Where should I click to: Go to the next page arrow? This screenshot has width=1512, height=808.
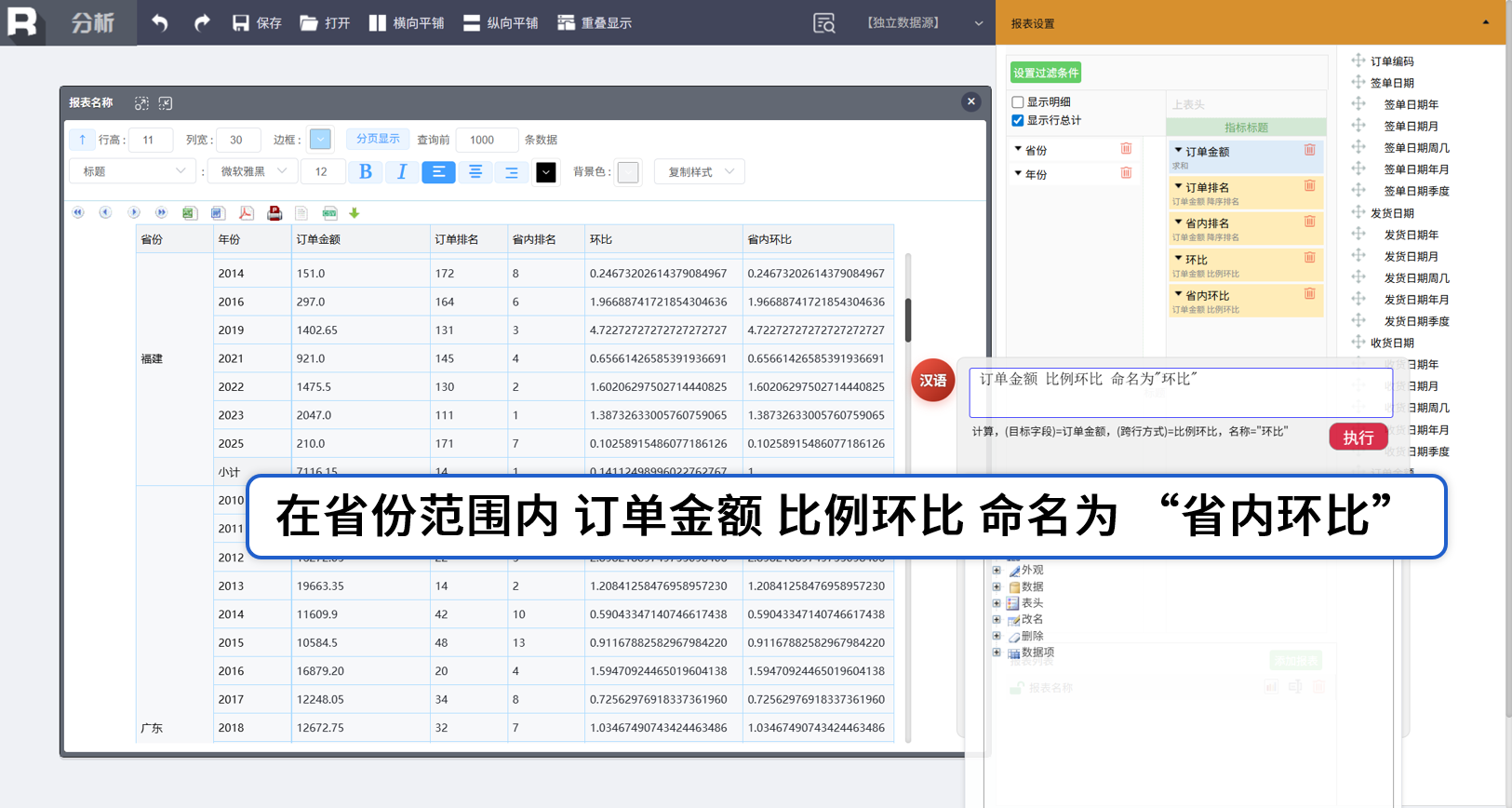click(x=134, y=213)
